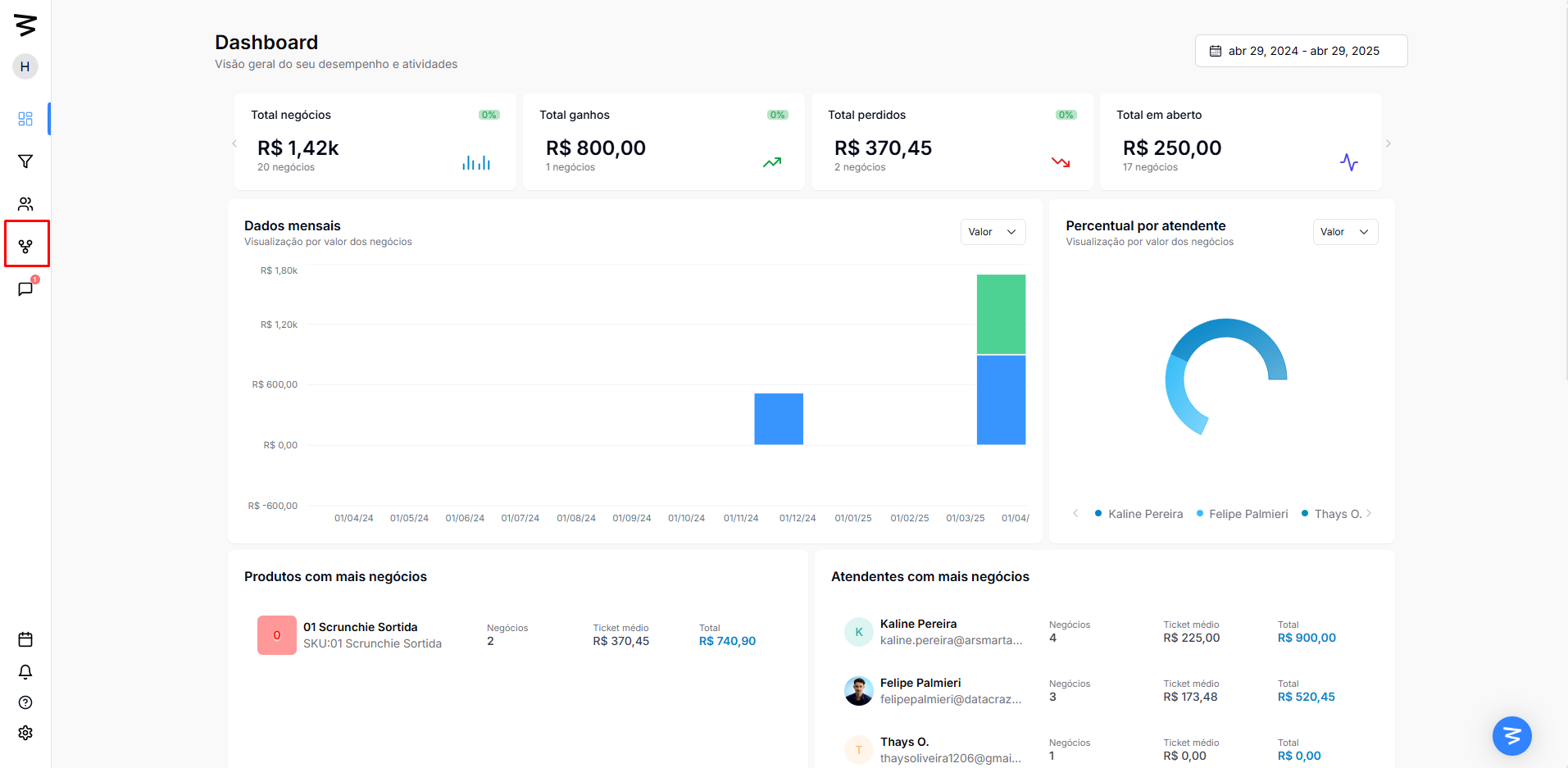Open the funnel filter sidebar icon
The image size is (1568, 768).
(25, 161)
